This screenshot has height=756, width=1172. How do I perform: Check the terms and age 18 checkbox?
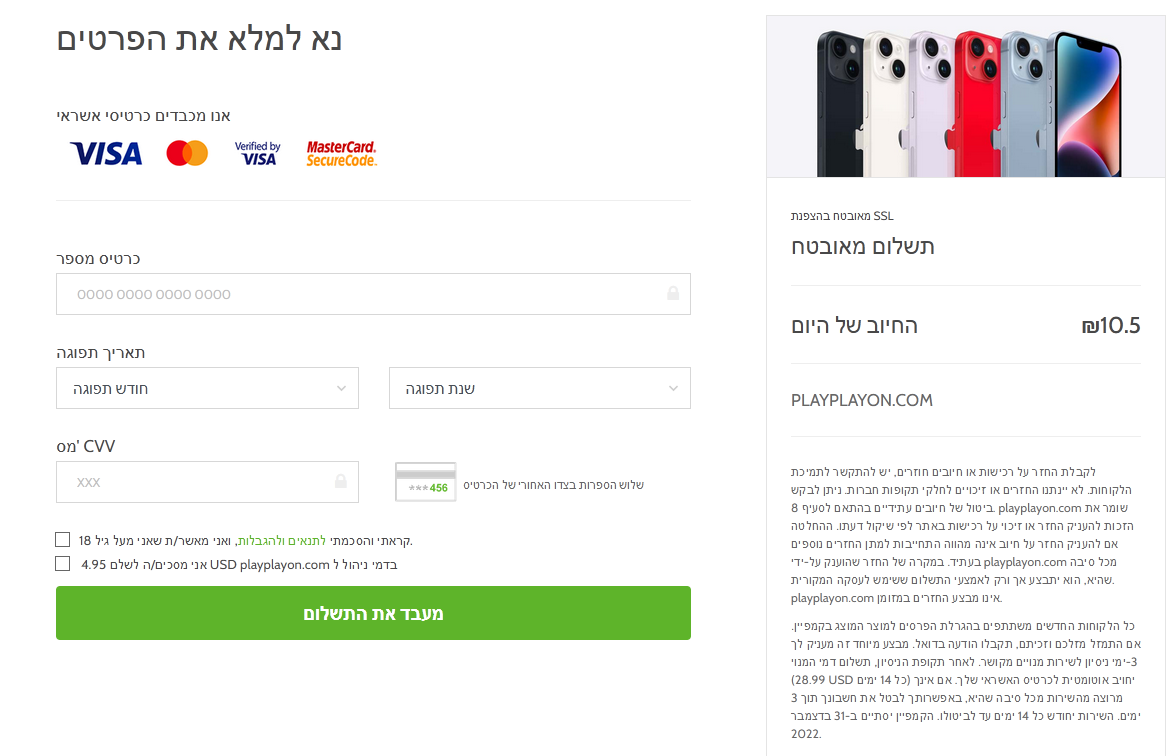click(63, 540)
